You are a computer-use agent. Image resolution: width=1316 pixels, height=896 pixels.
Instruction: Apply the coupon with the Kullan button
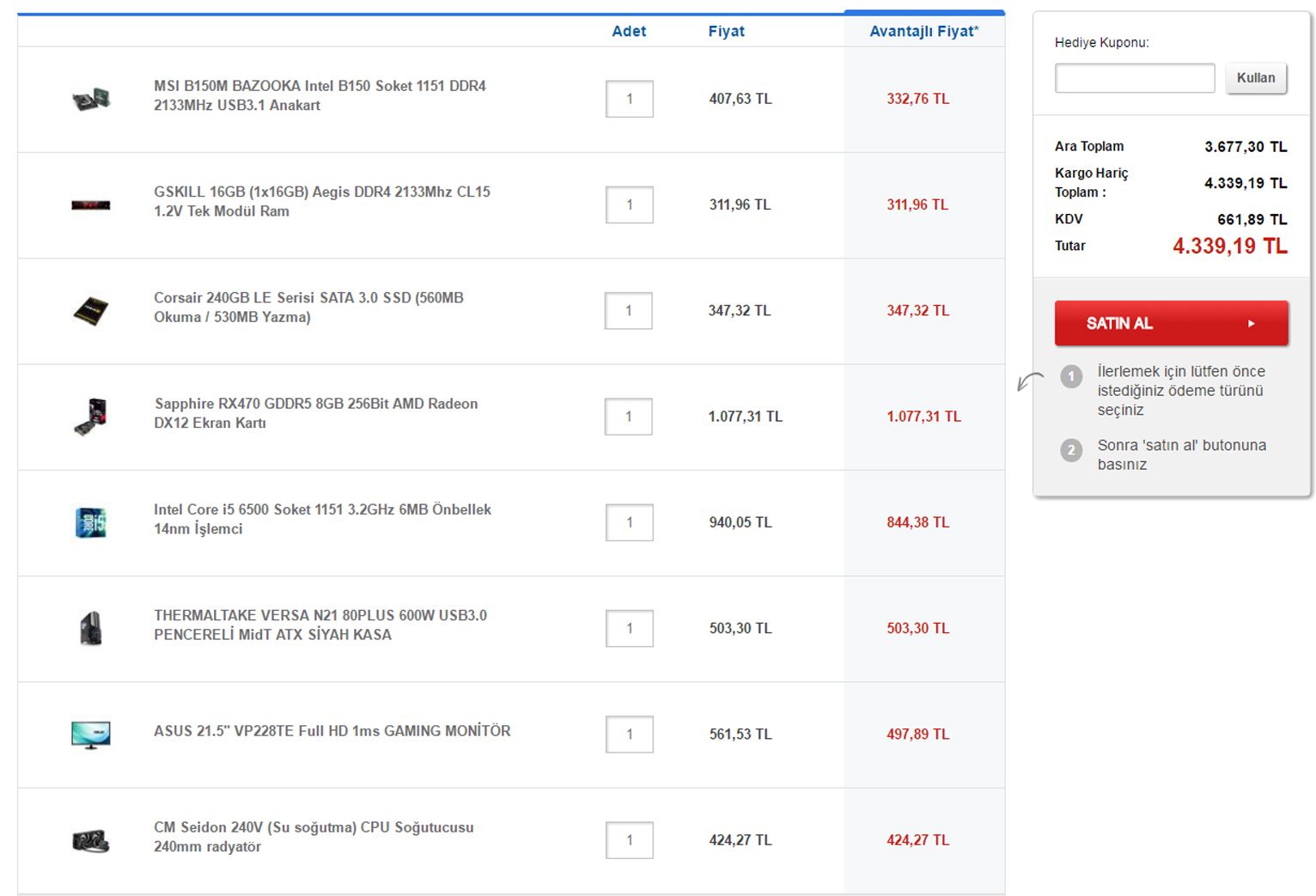click(1256, 78)
